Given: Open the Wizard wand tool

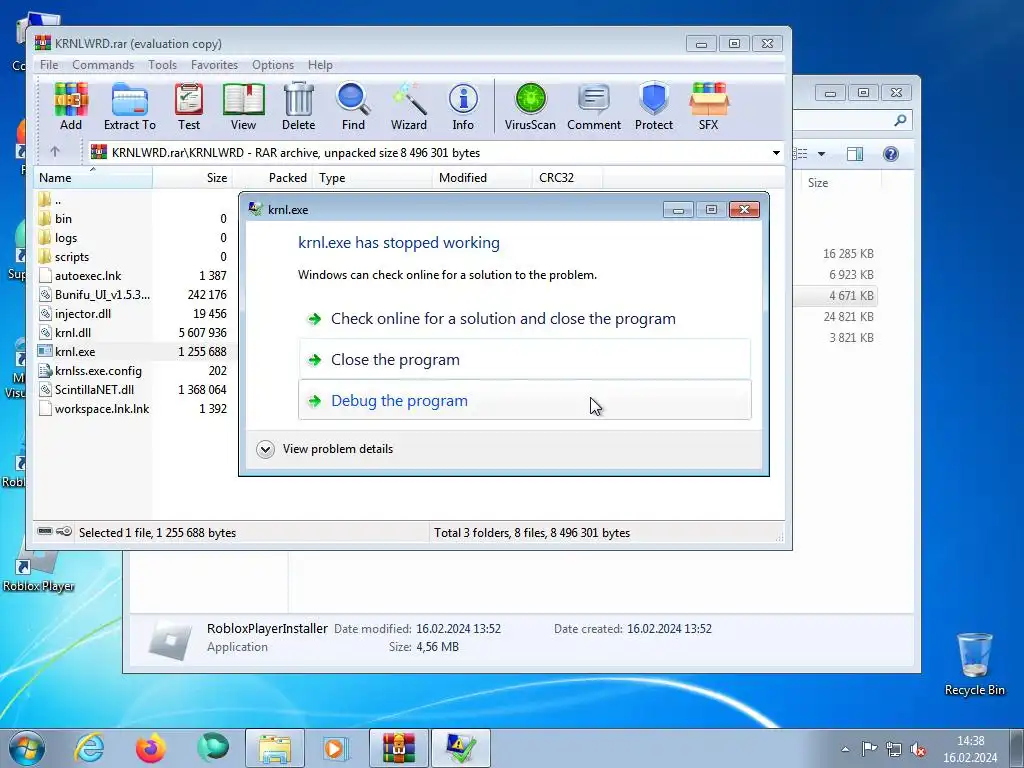Looking at the screenshot, I should pos(409,106).
